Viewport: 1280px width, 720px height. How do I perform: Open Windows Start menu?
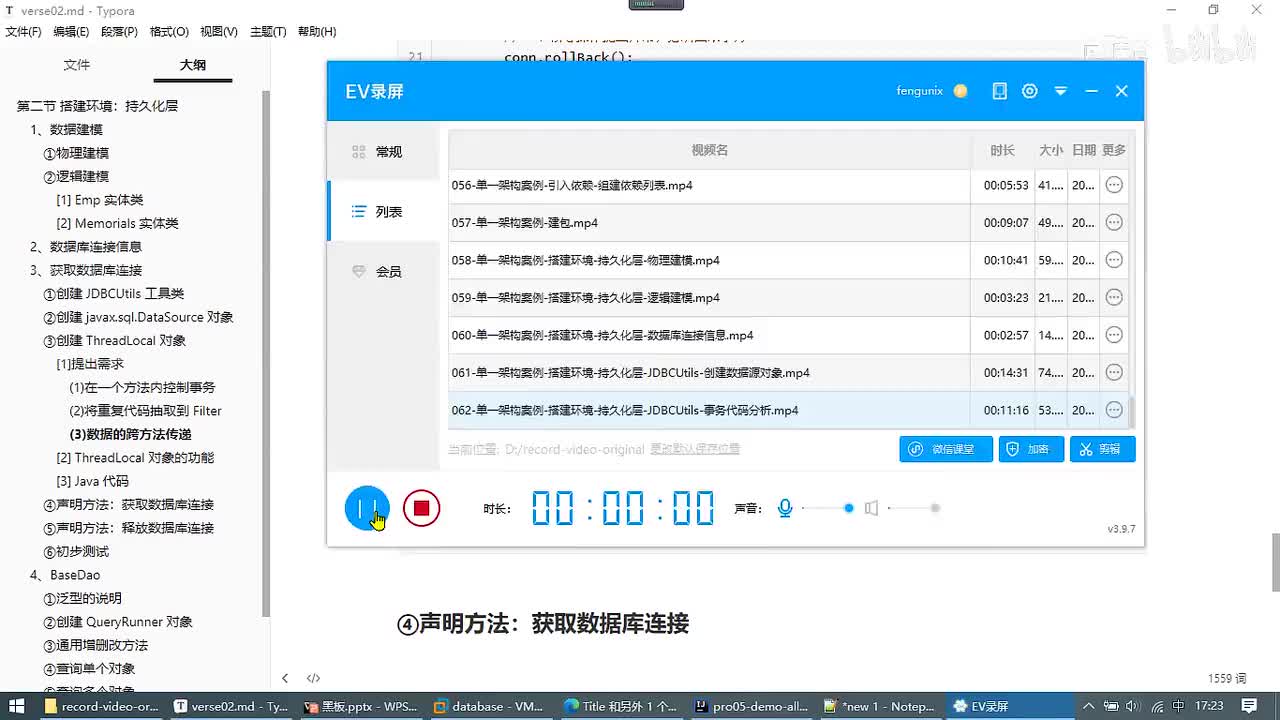[16, 706]
